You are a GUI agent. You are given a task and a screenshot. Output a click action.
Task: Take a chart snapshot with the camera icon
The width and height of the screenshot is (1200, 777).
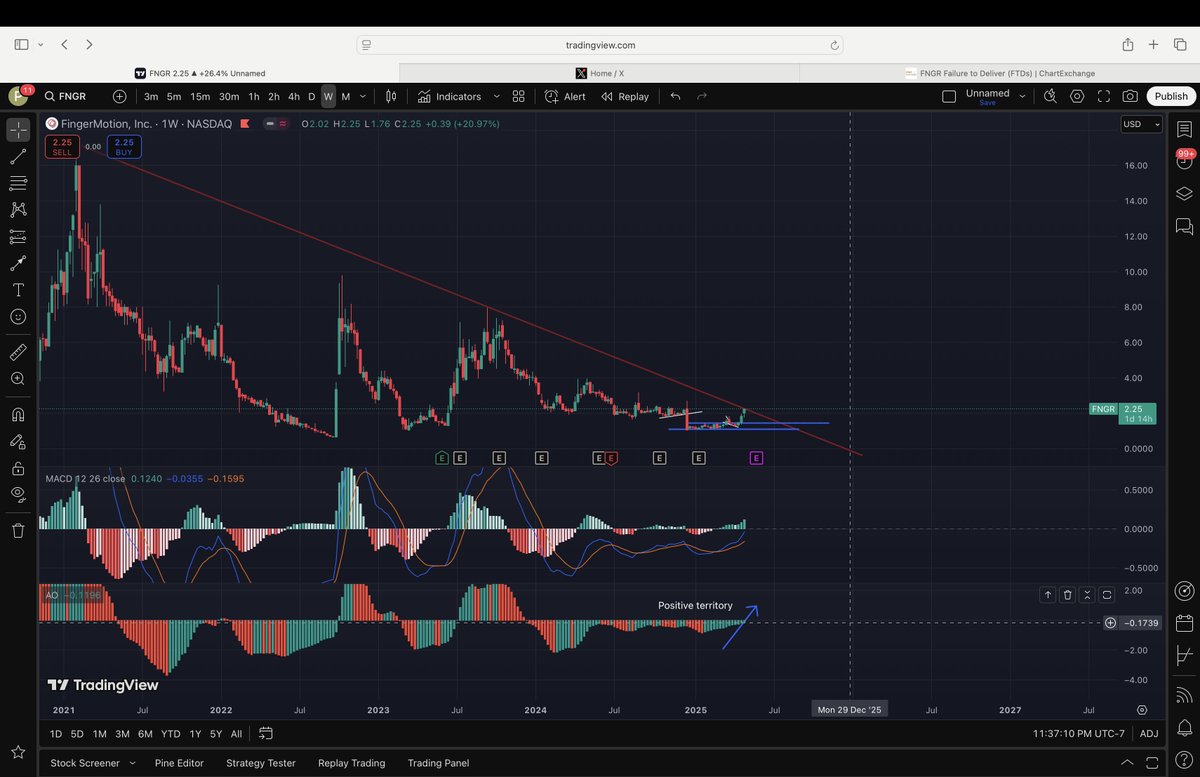(x=1128, y=96)
